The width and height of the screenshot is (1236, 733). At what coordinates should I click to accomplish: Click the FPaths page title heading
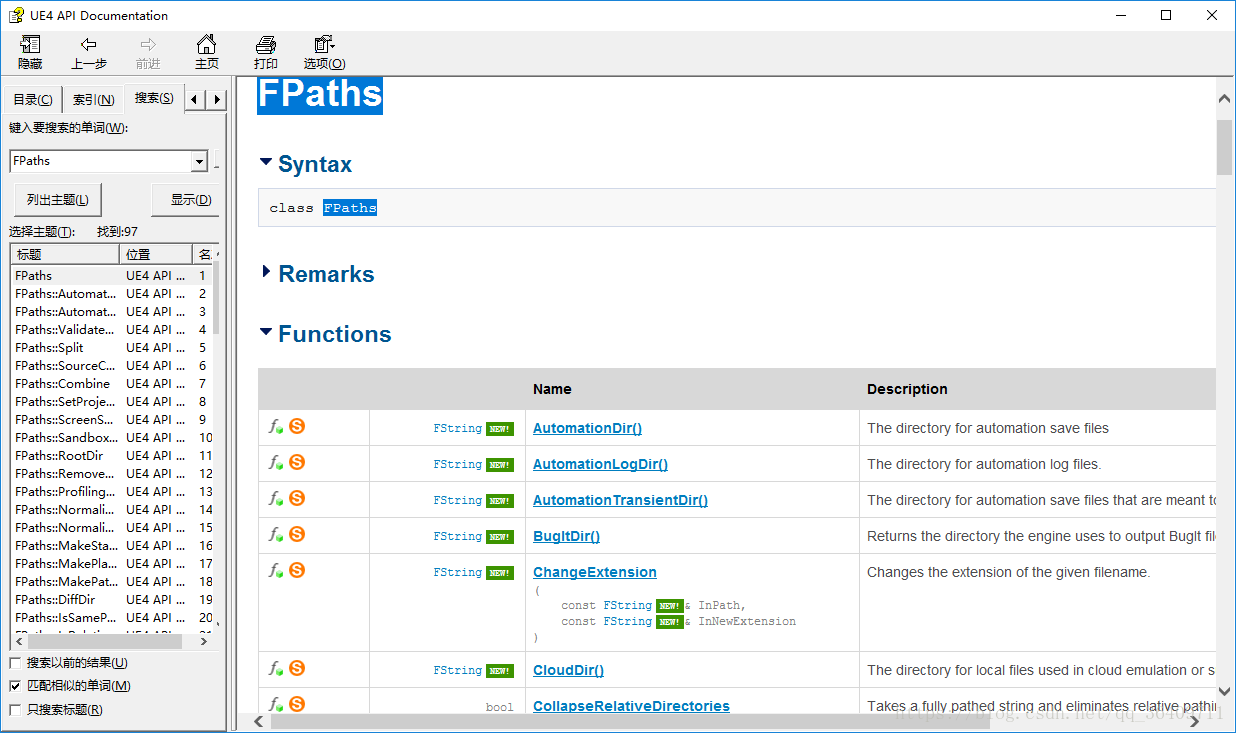point(320,94)
